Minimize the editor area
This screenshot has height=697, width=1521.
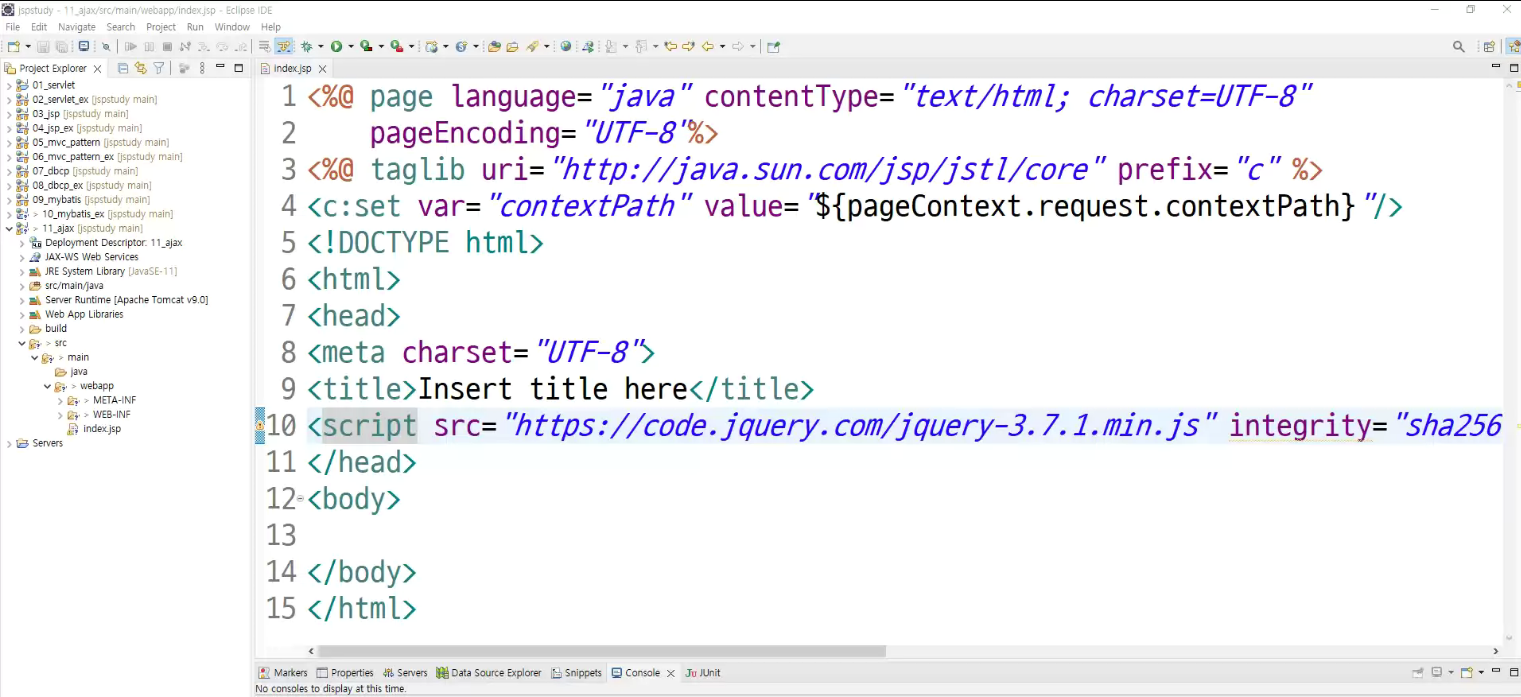coord(1496,66)
